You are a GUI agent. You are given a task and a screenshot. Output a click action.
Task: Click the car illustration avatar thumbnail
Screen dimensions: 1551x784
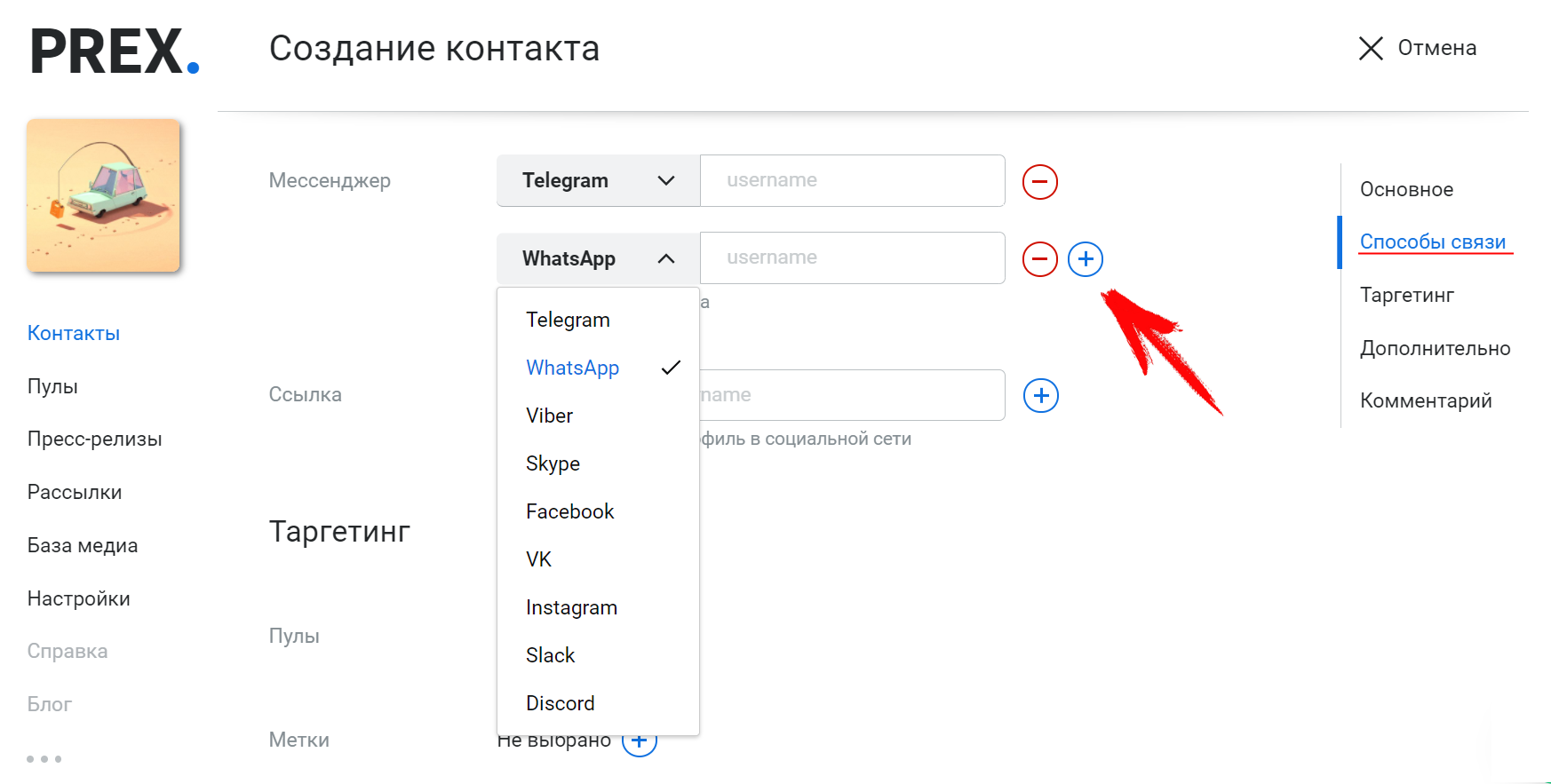pyautogui.click(x=103, y=195)
